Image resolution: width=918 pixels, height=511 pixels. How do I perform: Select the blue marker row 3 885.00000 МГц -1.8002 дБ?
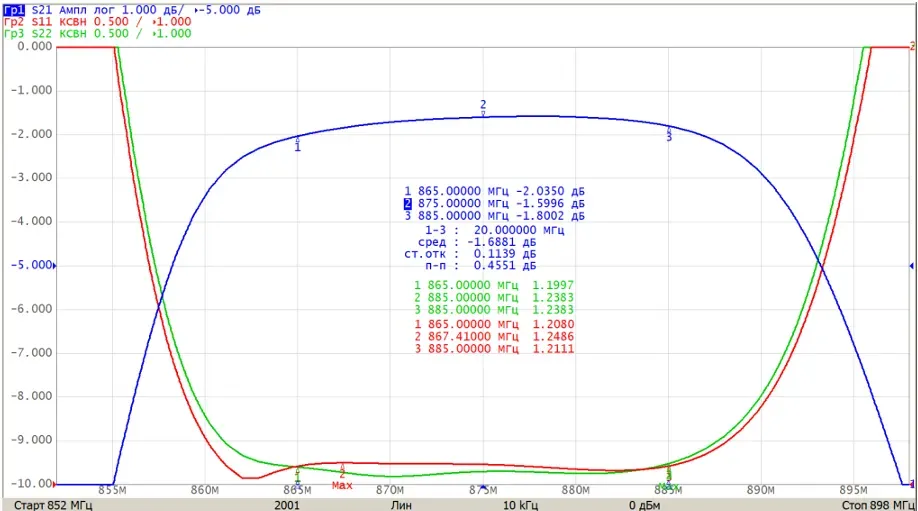click(494, 216)
